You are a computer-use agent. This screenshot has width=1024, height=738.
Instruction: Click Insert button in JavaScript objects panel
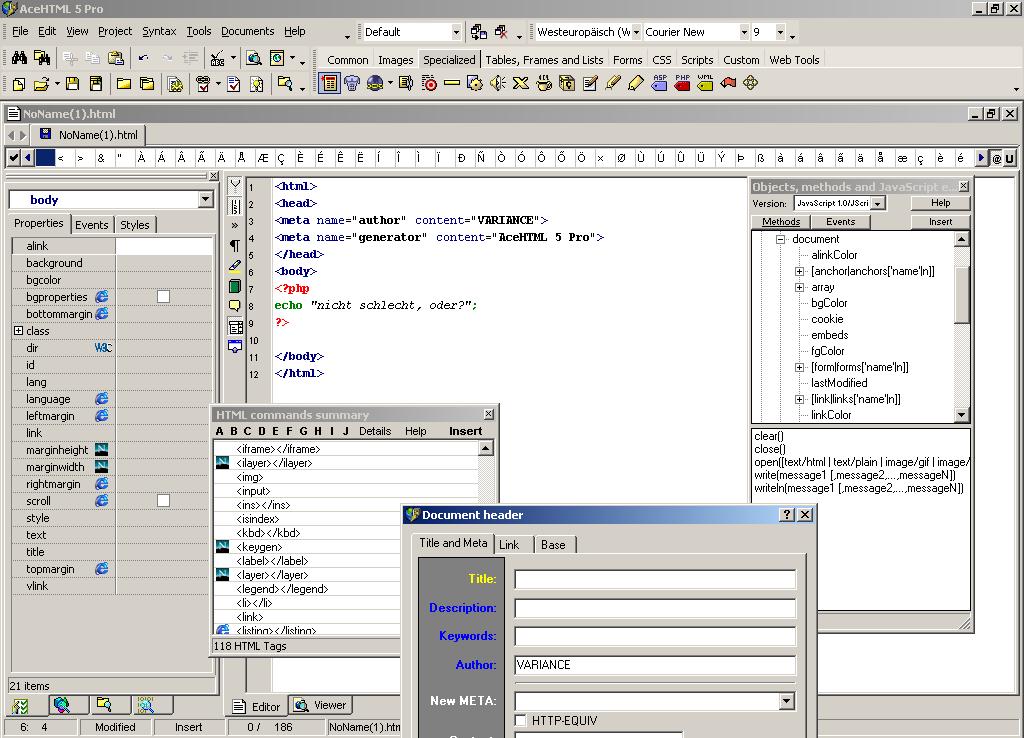click(x=940, y=222)
